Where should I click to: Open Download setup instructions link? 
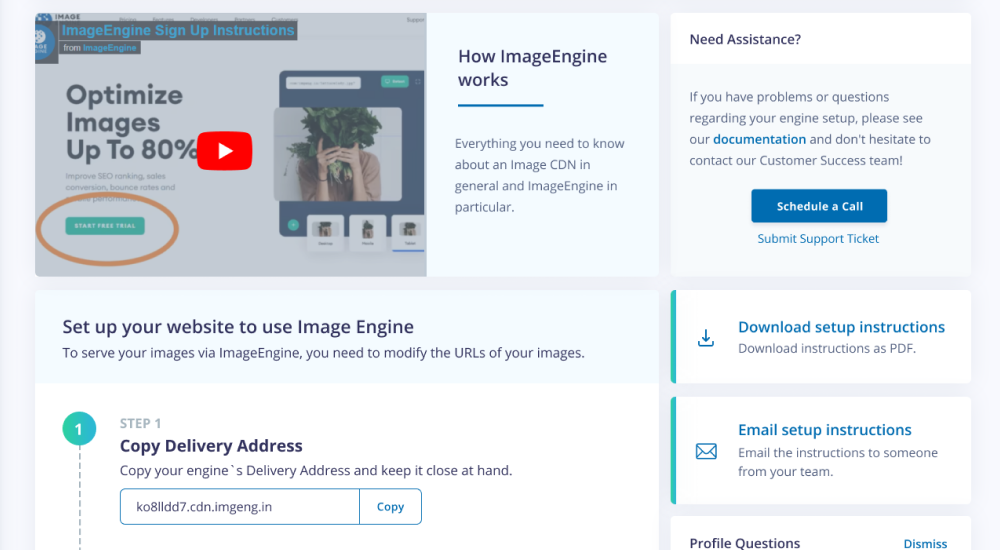[x=841, y=327]
